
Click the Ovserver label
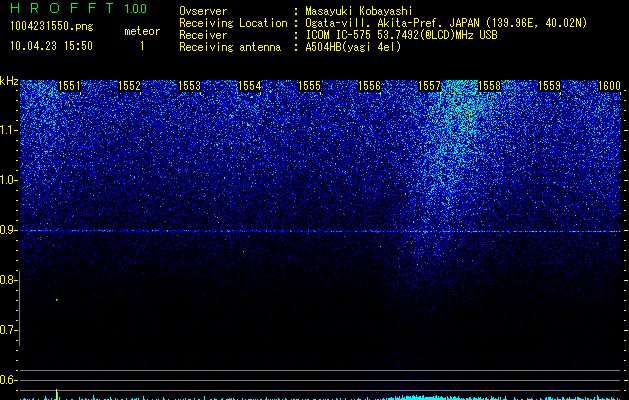pyautogui.click(x=203, y=11)
